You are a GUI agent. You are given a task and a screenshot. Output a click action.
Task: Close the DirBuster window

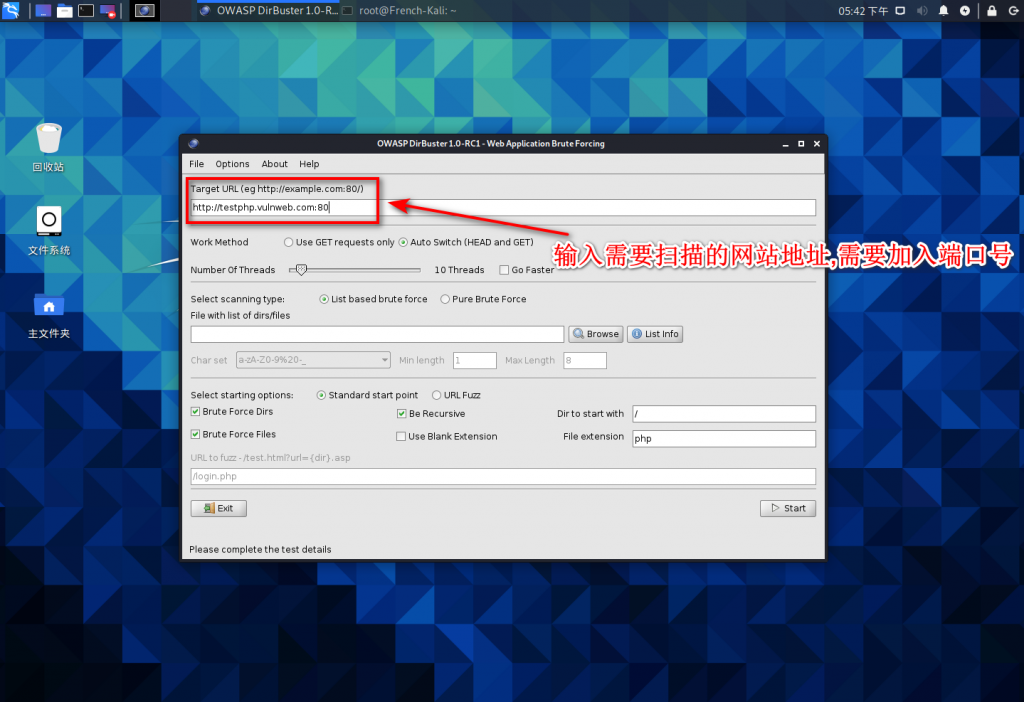[816, 144]
